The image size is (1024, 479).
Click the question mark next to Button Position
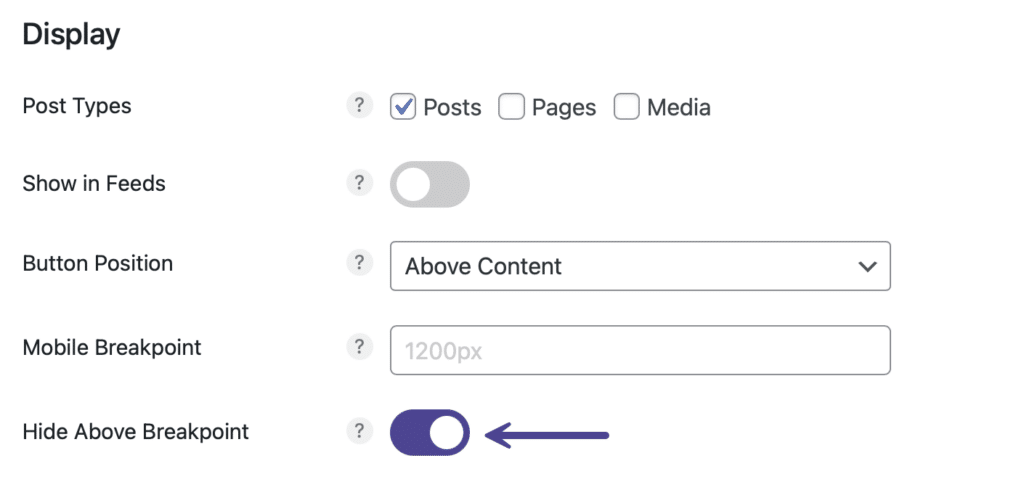coord(359,263)
